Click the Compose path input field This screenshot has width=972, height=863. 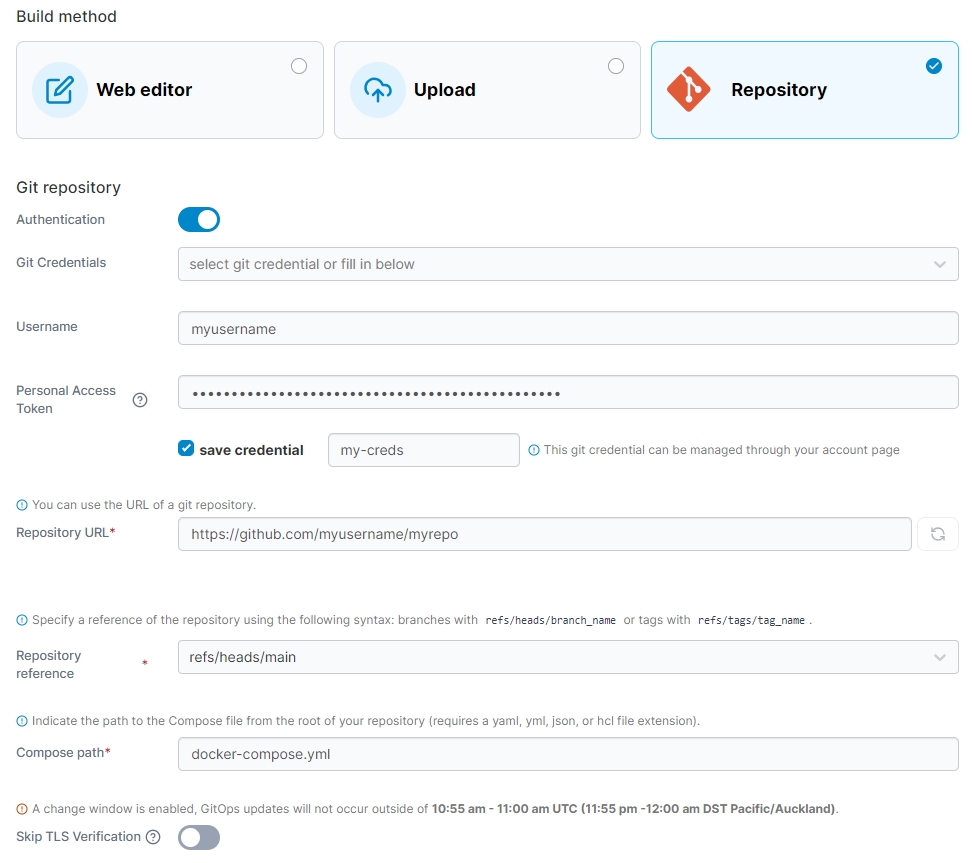567,754
